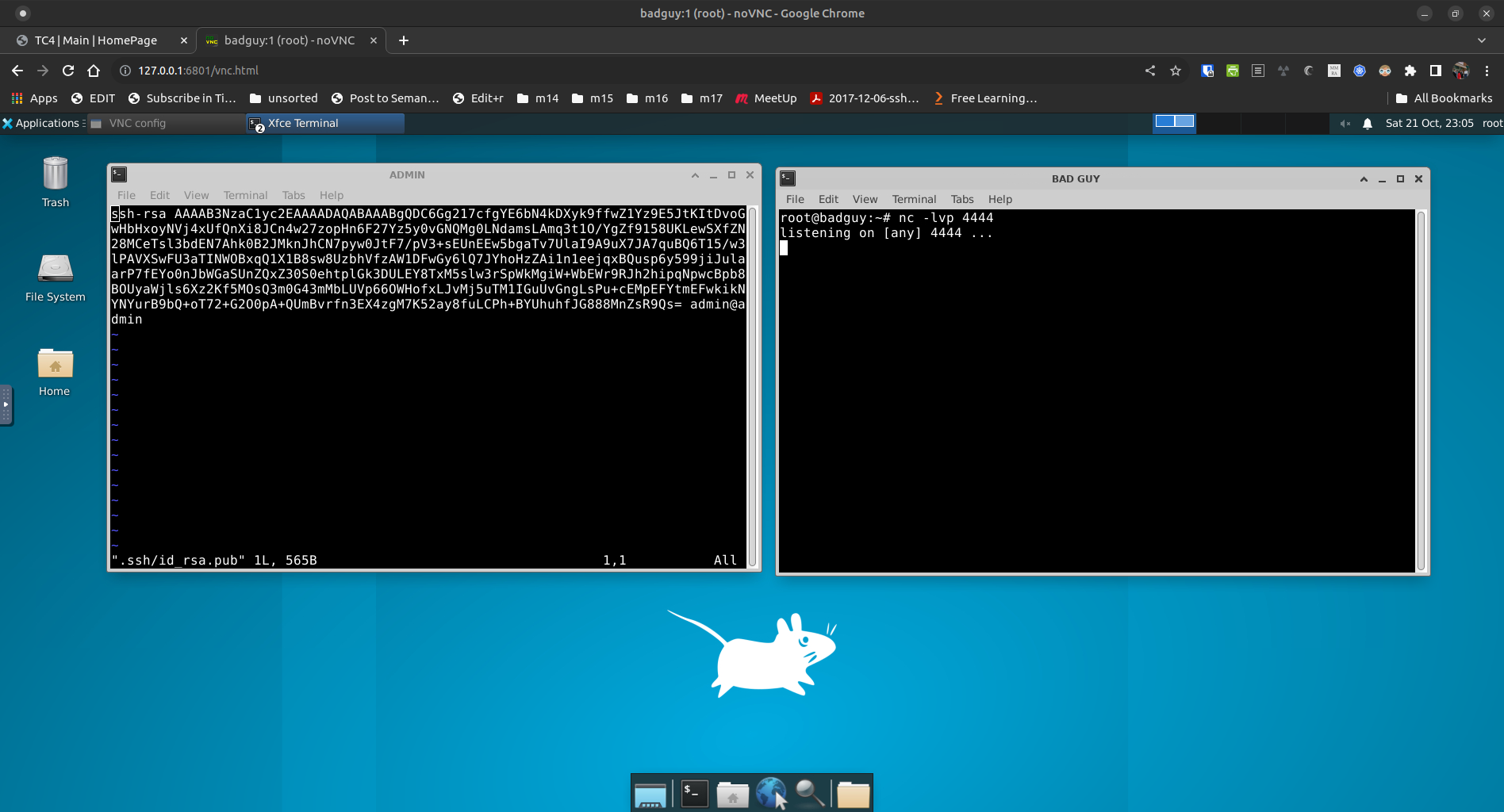This screenshot has height=812, width=1504.
Task: Open Chrome home page button
Action: click(x=94, y=71)
